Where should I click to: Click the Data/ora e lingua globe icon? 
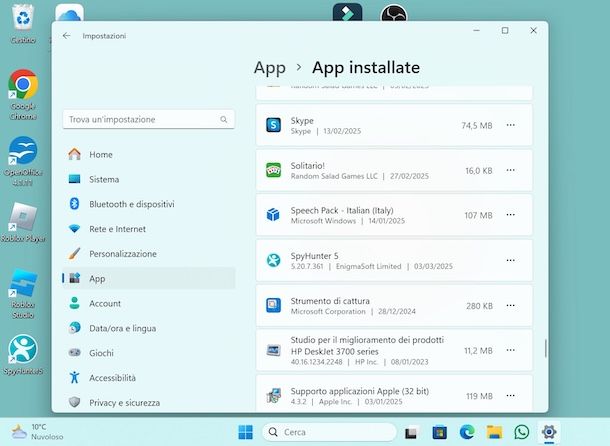(x=74, y=328)
